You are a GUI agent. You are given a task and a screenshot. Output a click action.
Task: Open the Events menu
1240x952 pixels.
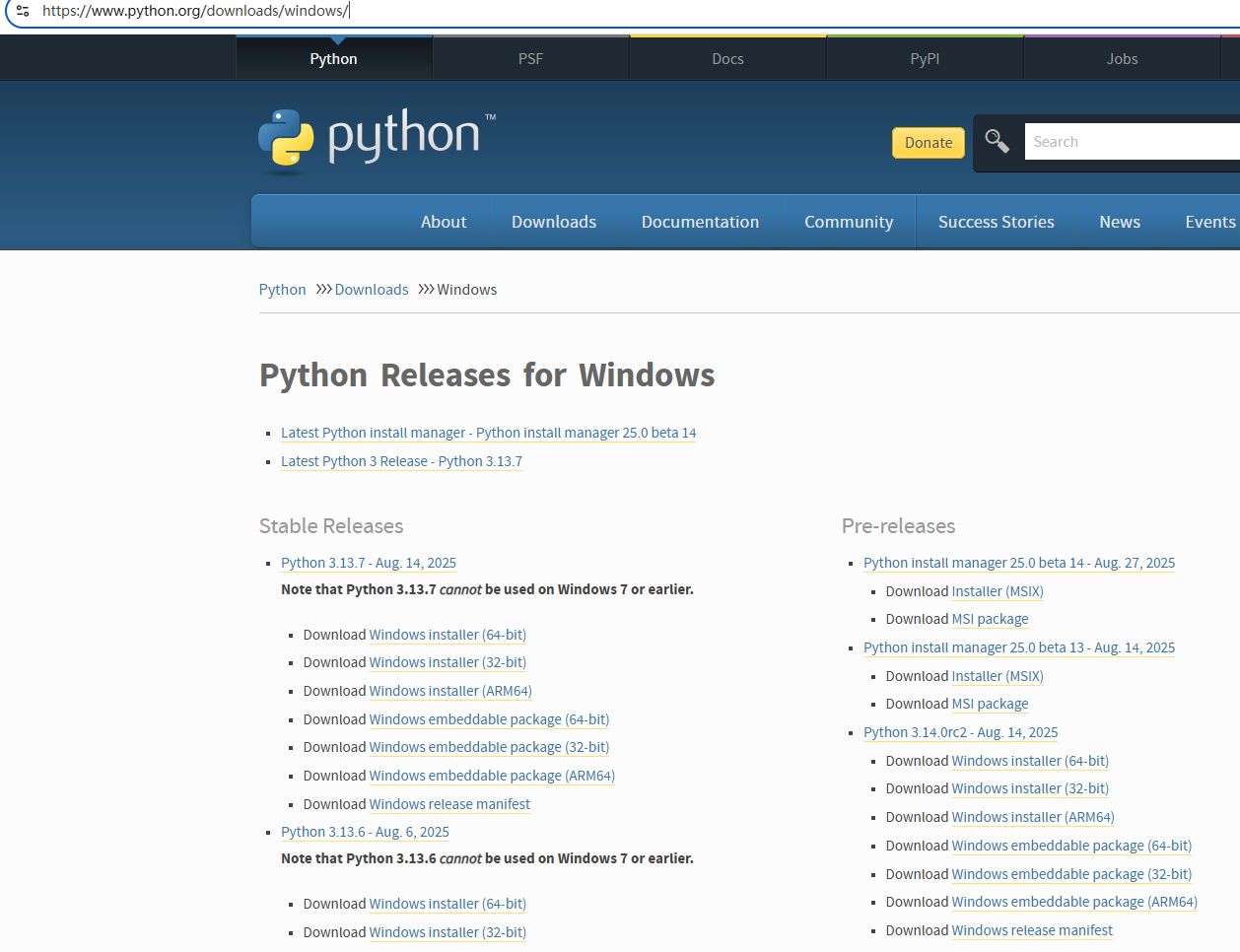click(x=1210, y=222)
